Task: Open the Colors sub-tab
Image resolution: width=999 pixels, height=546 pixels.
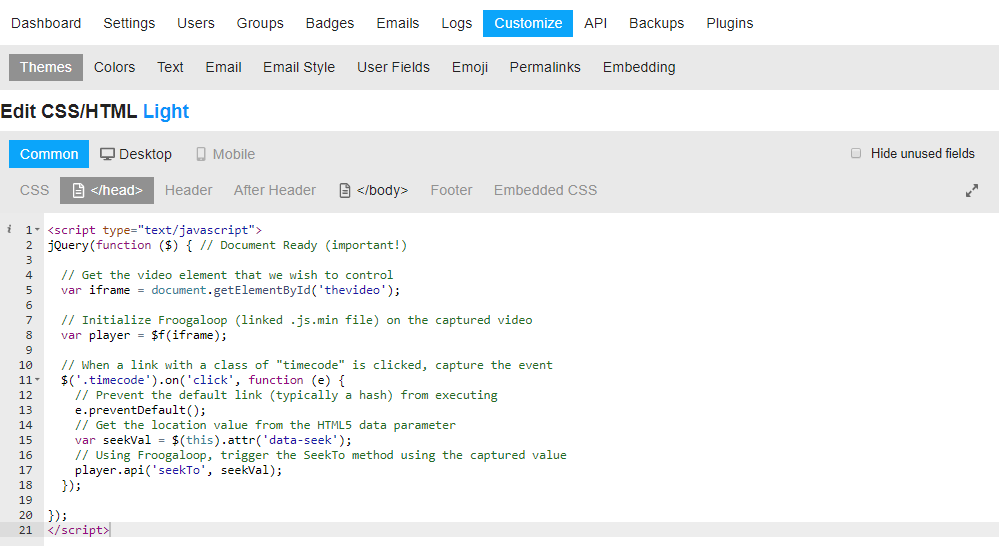Action: [x=114, y=68]
